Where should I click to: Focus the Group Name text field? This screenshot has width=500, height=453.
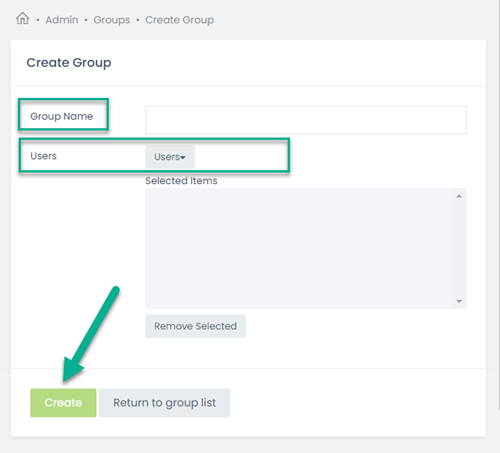point(306,120)
